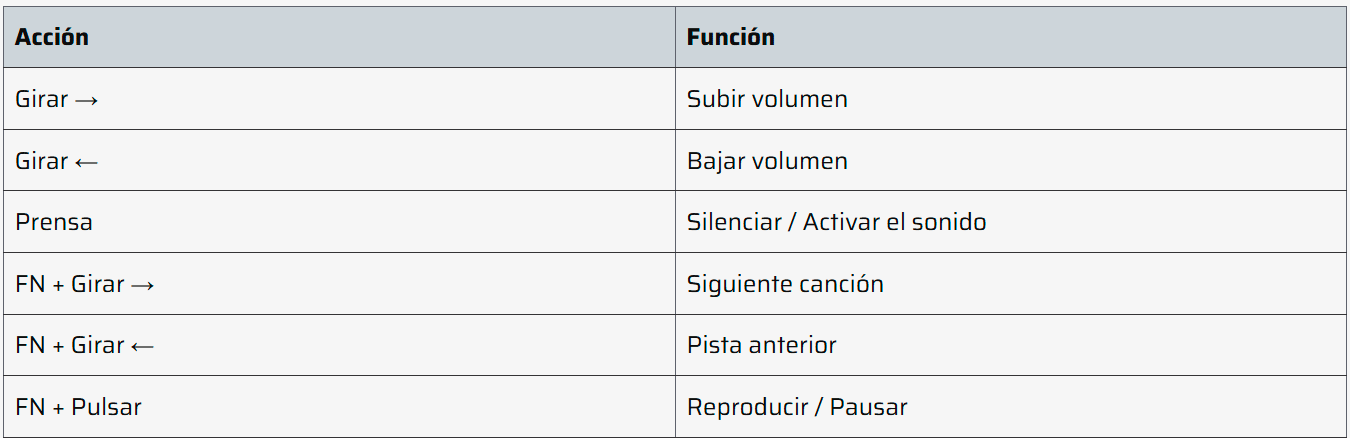Click the left arrow after 'FN + Girar'
The width and height of the screenshot is (1350, 438).
pos(142,346)
